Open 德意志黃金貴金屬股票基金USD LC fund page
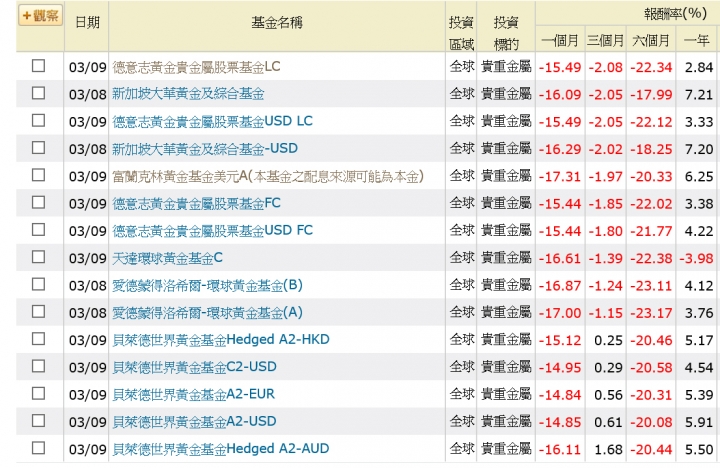The image size is (720, 468). click(213, 121)
